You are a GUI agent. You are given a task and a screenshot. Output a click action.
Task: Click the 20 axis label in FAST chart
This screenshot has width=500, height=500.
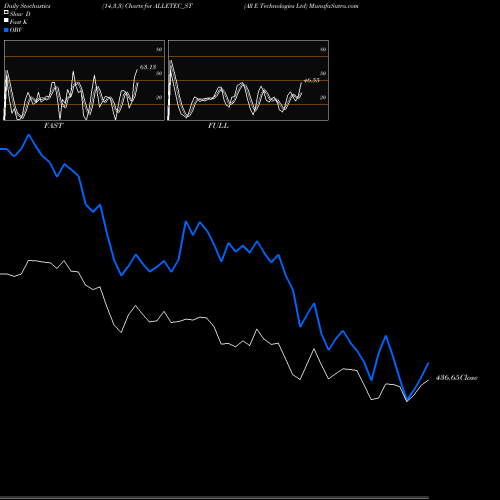pos(159,97)
